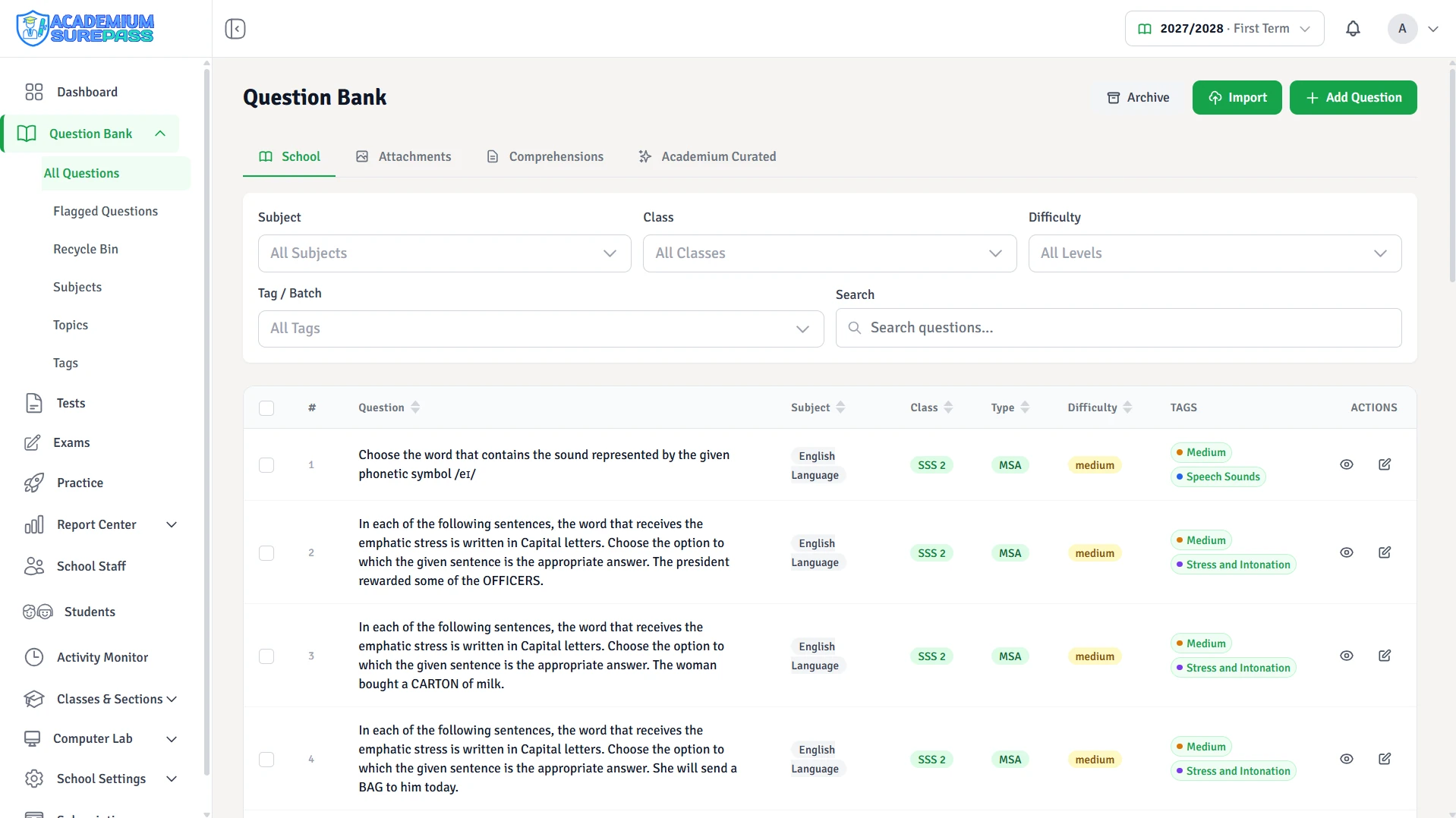Viewport: 1456px width, 818px height.
Task: Open the All Subjects dropdown
Action: (x=445, y=253)
